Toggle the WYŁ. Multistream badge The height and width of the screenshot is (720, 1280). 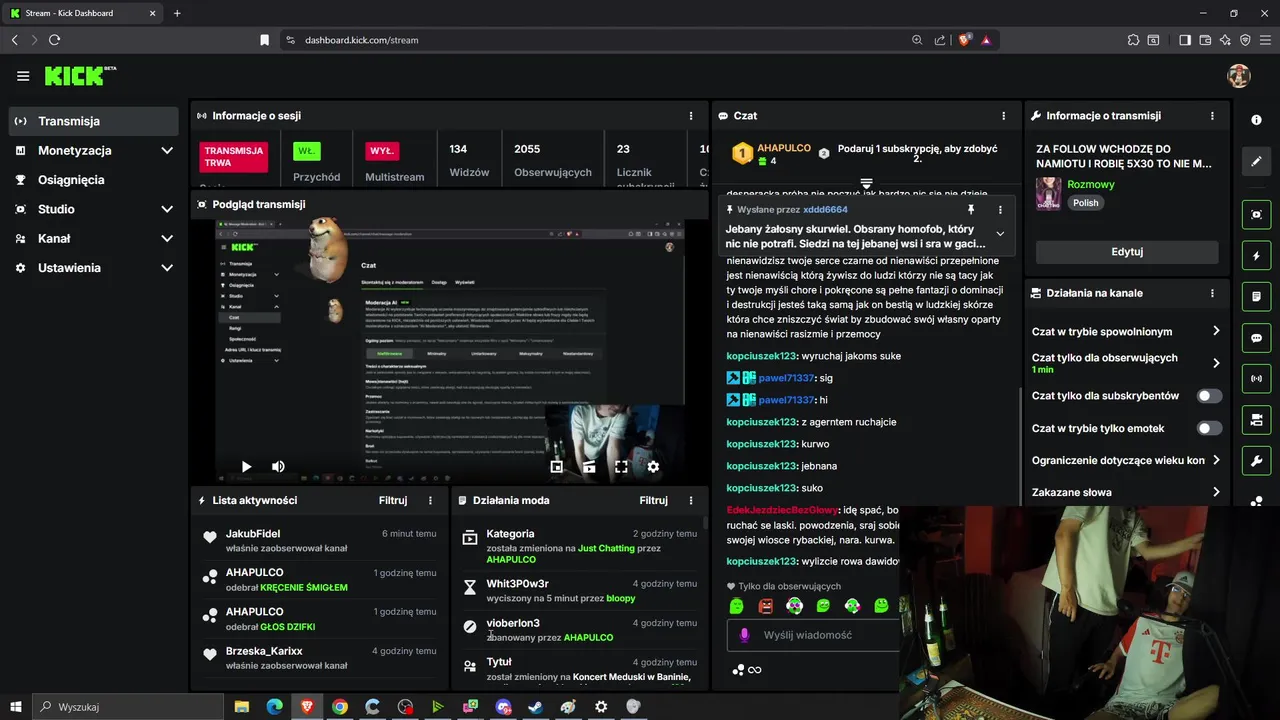coord(382,152)
